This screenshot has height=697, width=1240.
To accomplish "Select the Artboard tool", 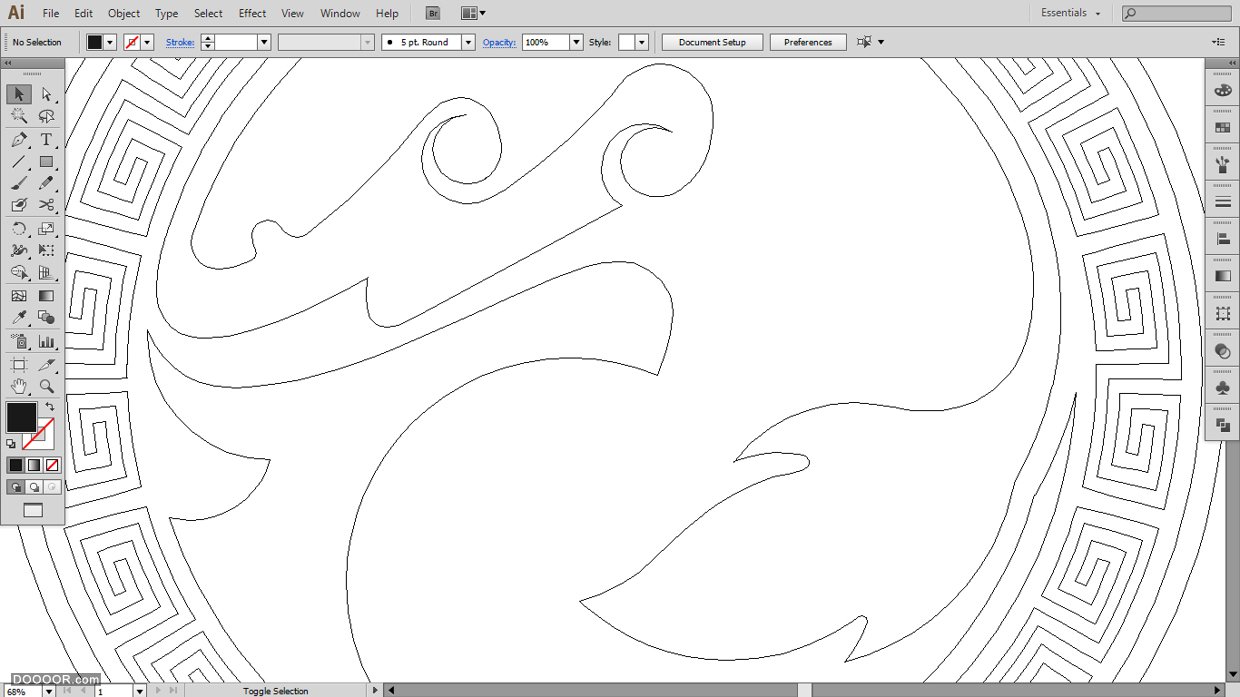I will (x=19, y=365).
